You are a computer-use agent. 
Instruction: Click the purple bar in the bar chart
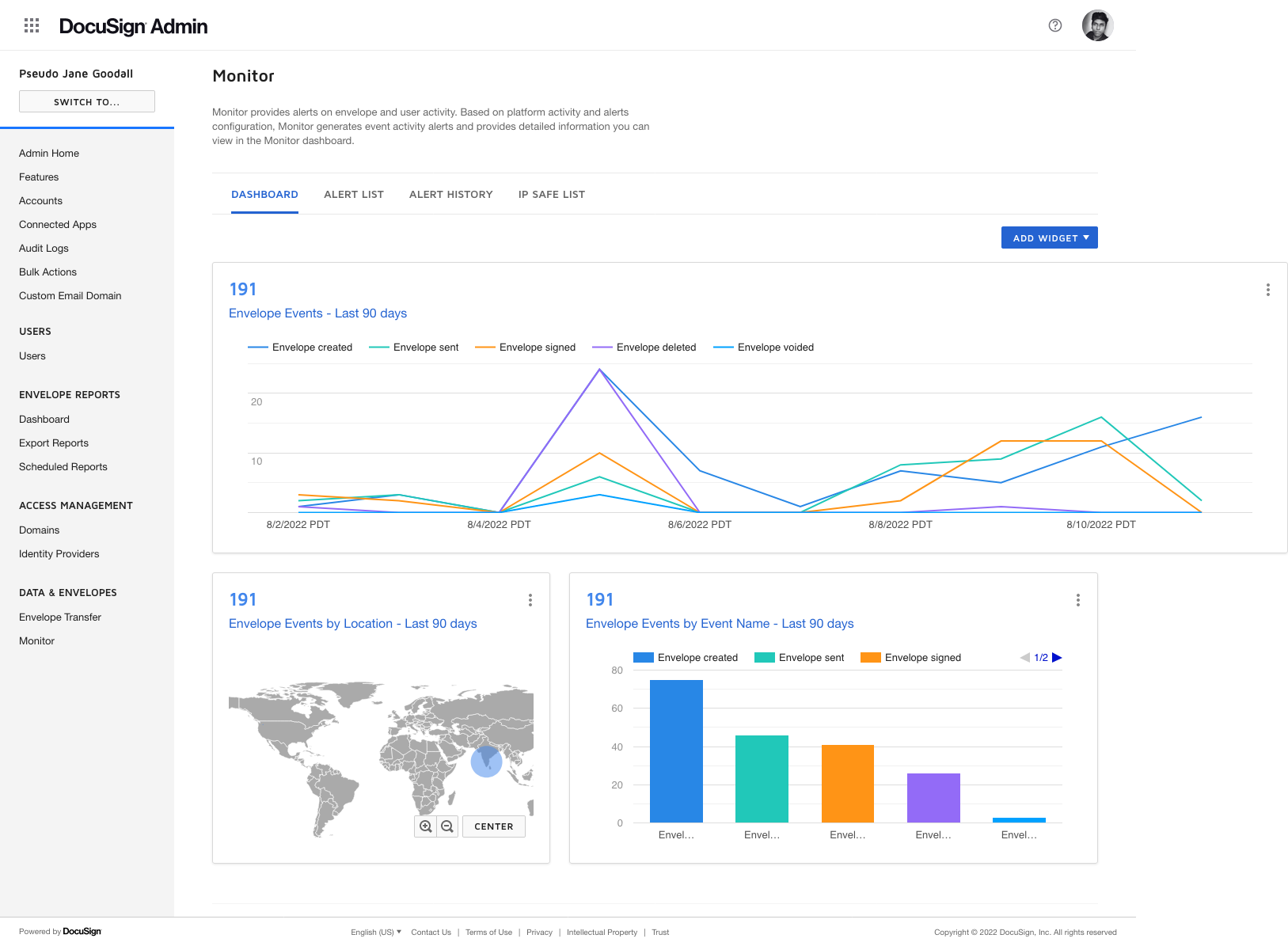[x=933, y=798]
